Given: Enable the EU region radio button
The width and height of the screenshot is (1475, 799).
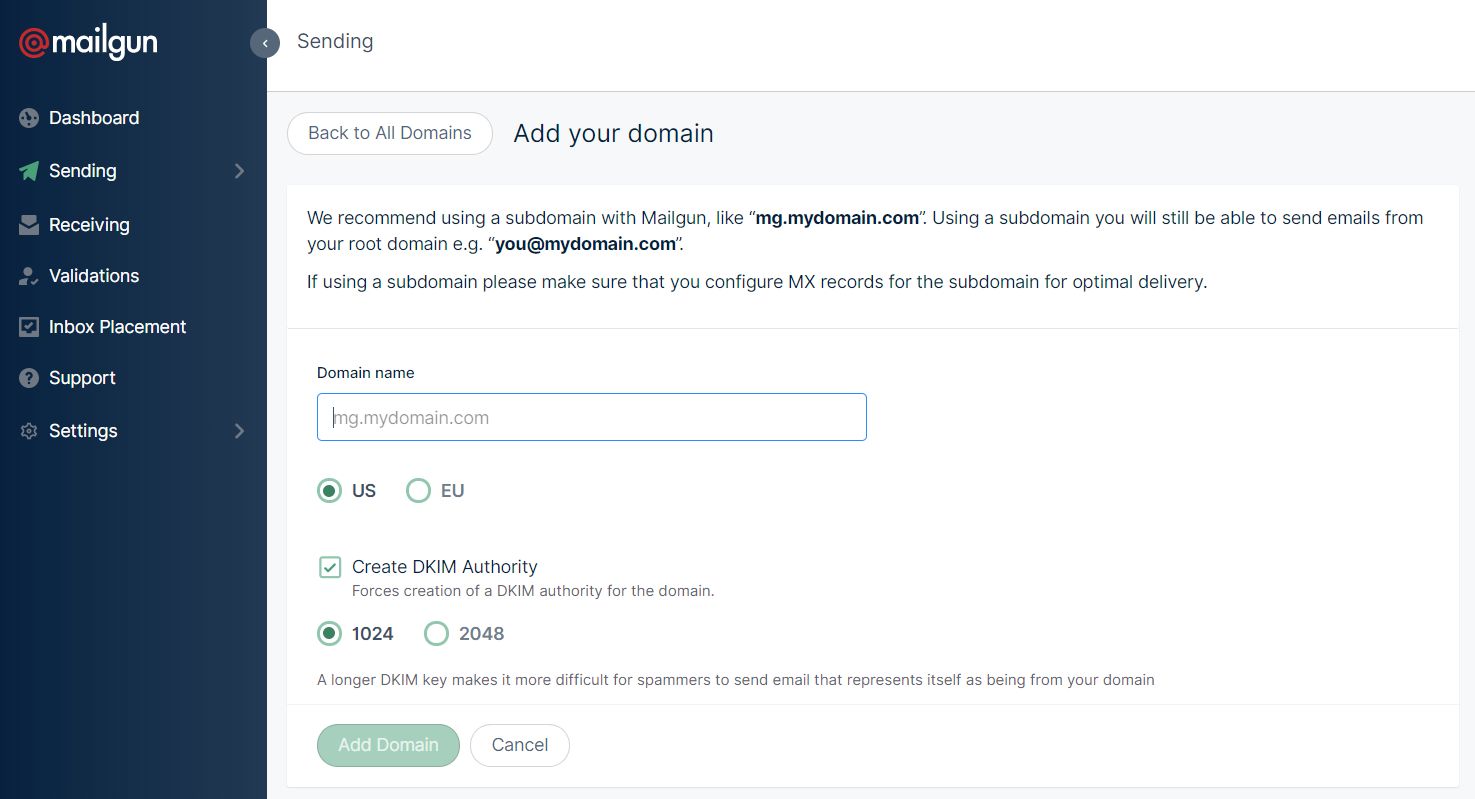Looking at the screenshot, I should tap(418, 490).
